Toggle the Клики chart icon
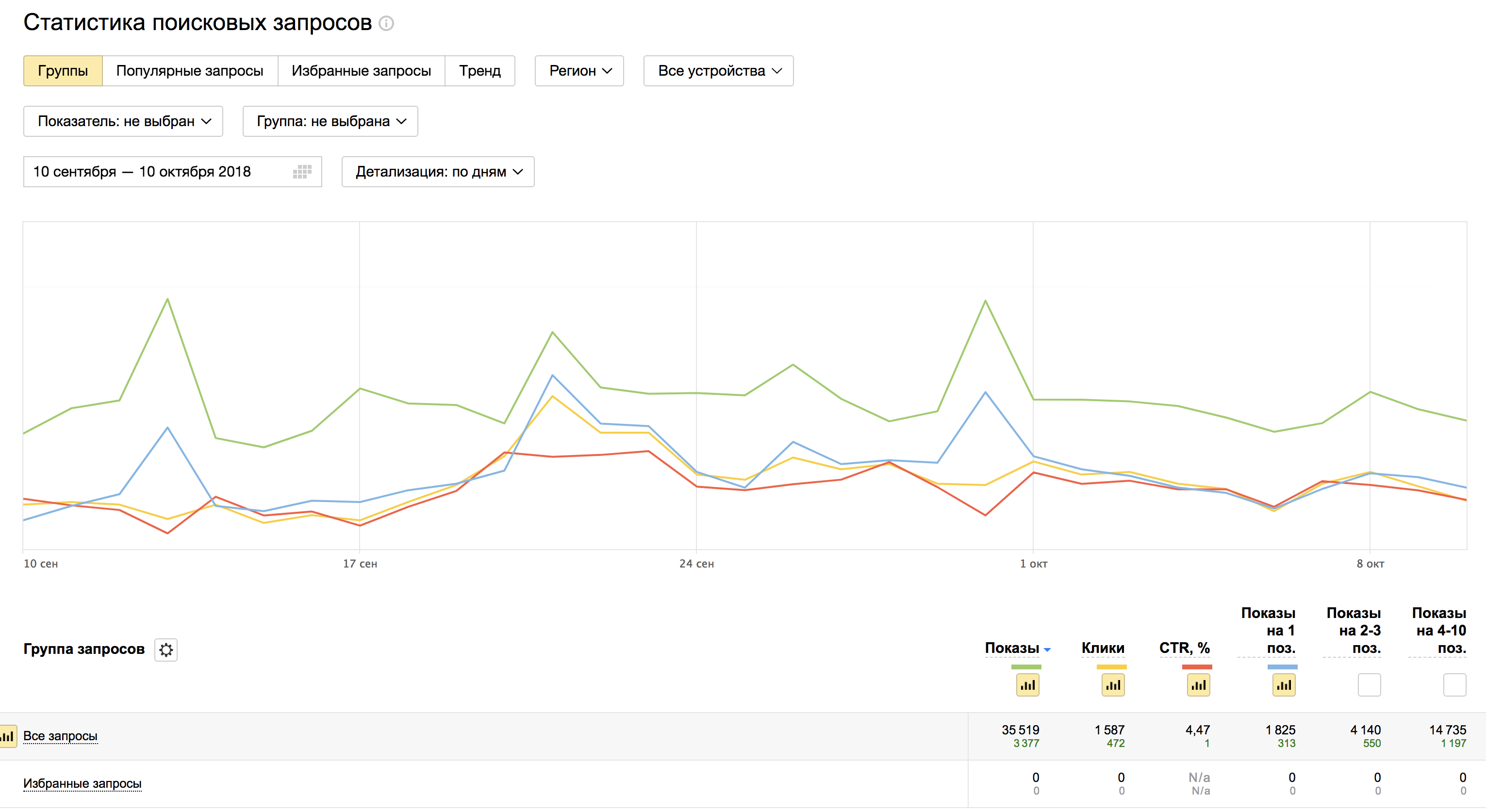The width and height of the screenshot is (1486, 812). point(1112,685)
